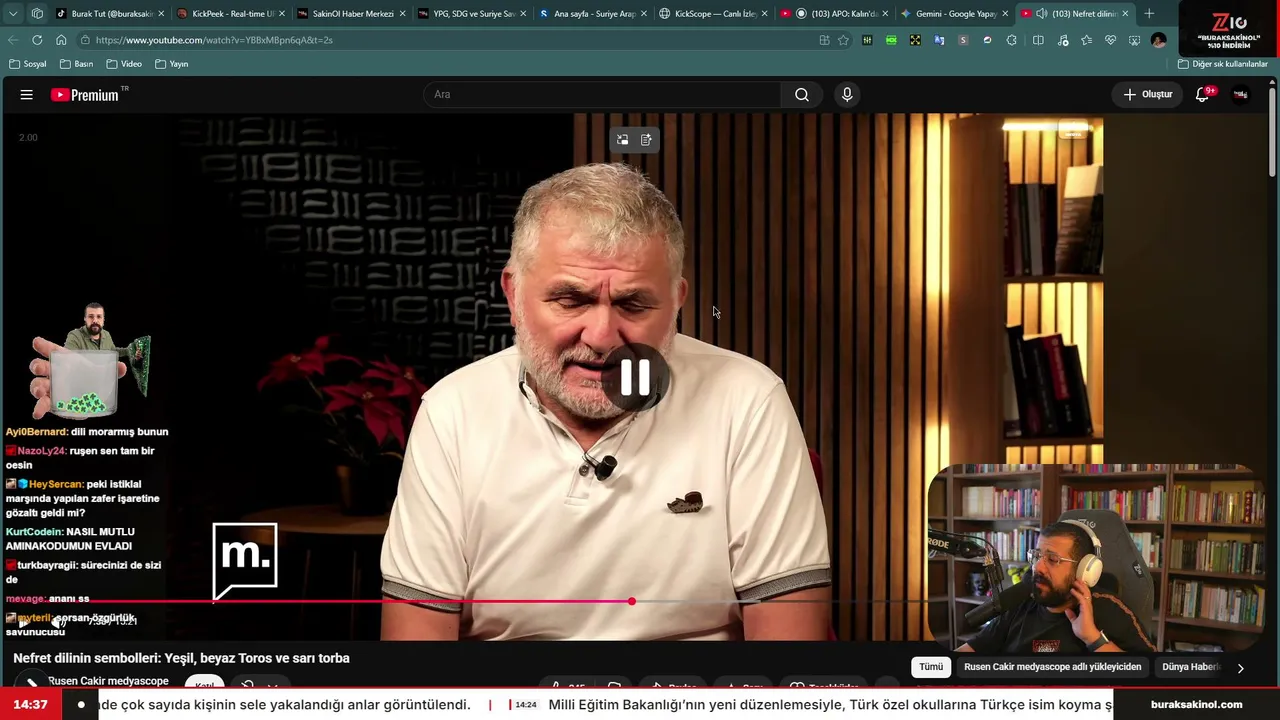The width and height of the screenshot is (1280, 720).
Task: Click the YouTube search magnifier button
Action: (802, 95)
